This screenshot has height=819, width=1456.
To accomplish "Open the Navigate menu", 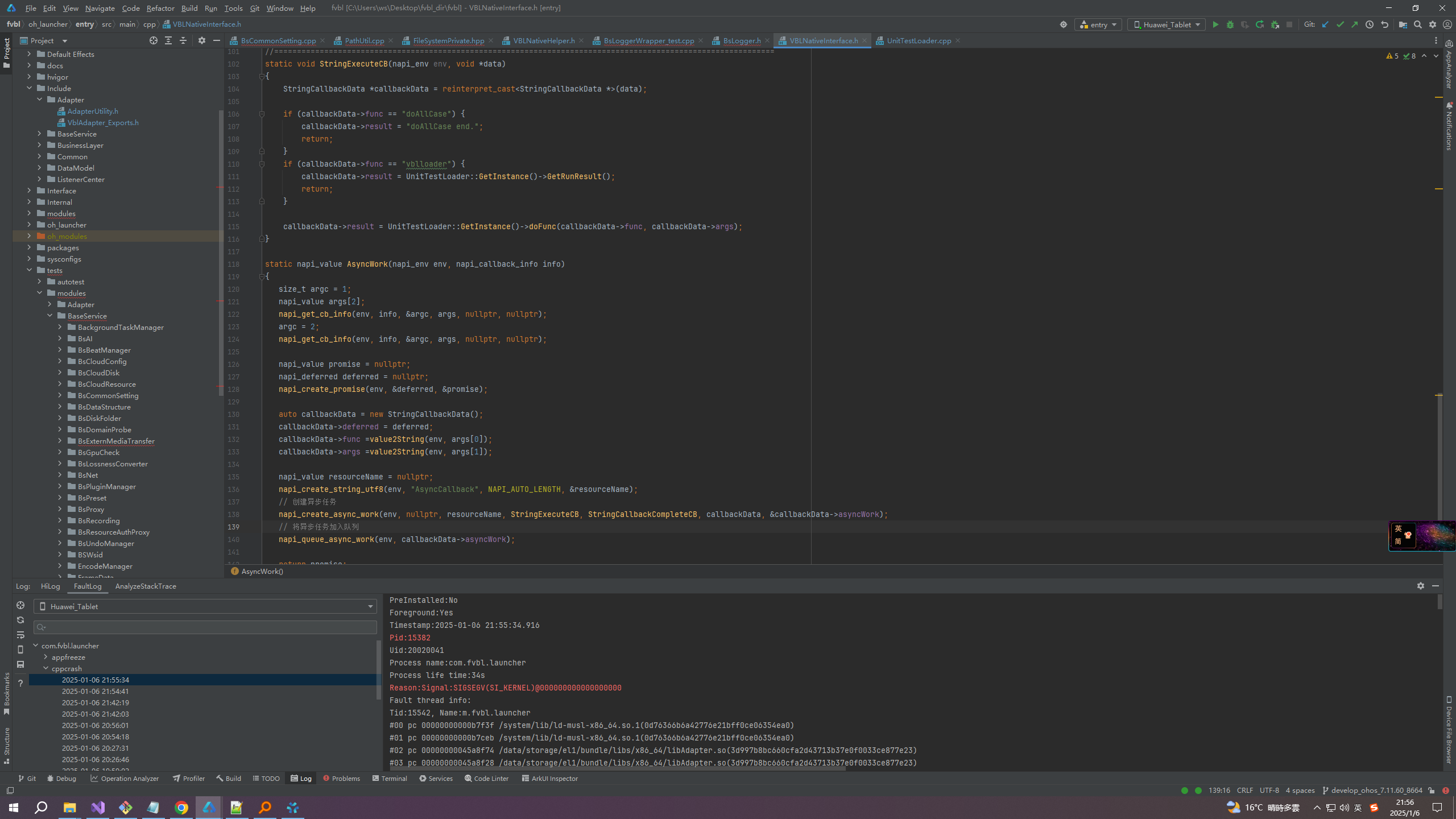I will [100, 8].
